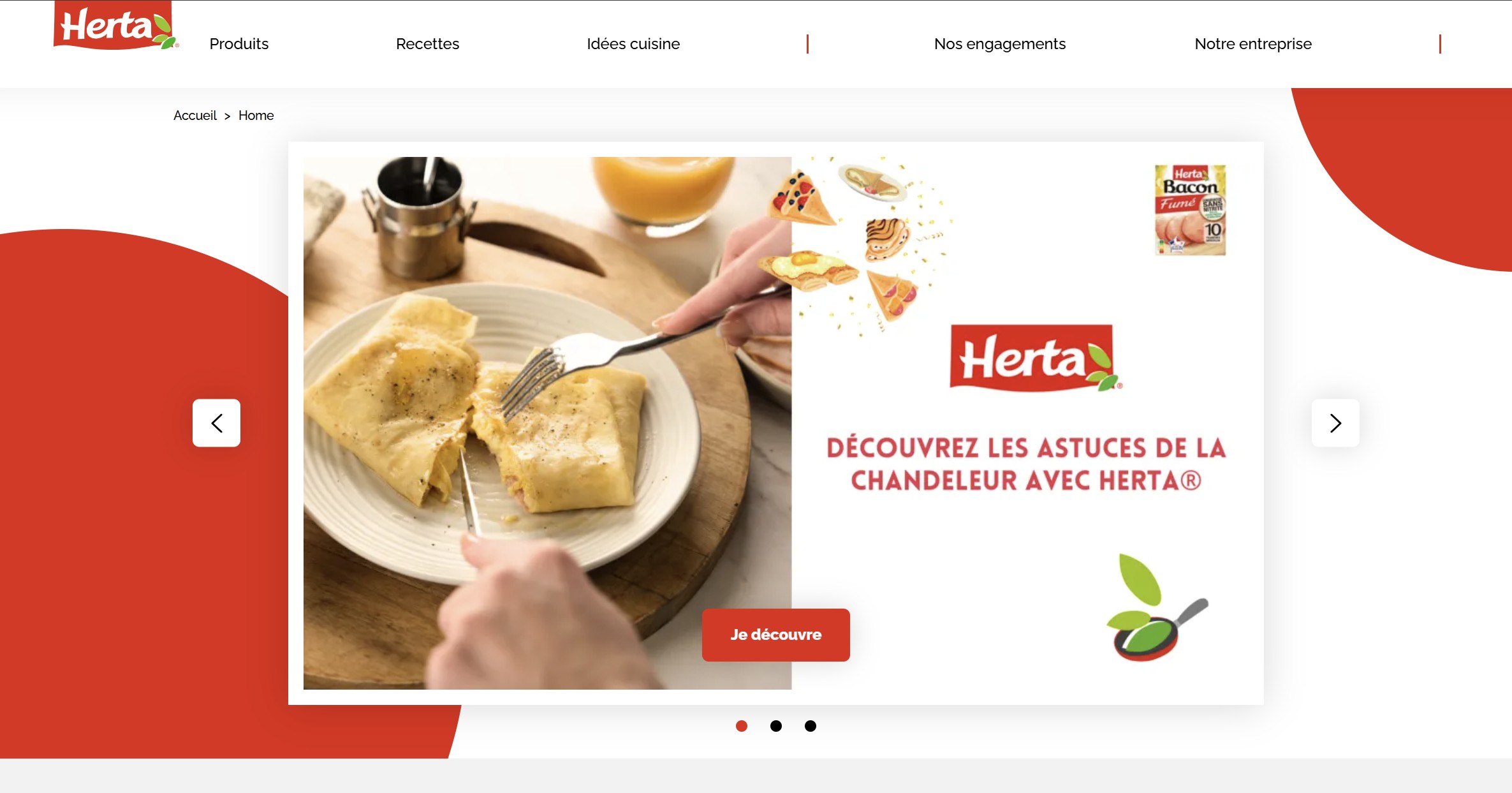Click the Herta Bacon Fumé product image

click(x=1190, y=210)
